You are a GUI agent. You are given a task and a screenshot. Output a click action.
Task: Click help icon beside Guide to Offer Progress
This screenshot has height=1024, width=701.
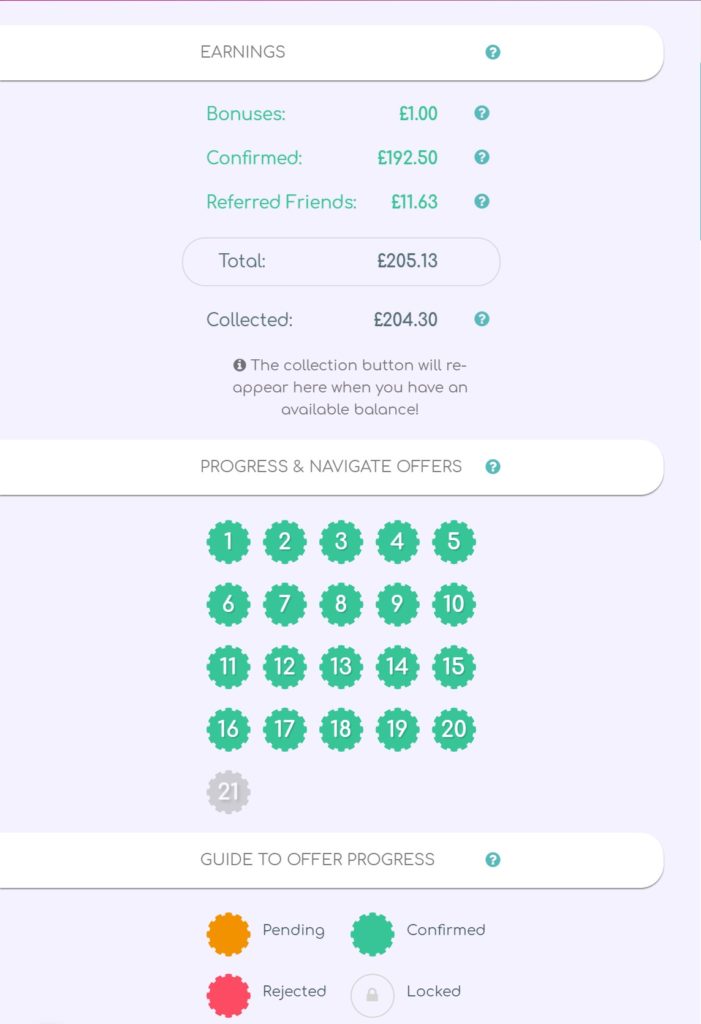click(x=493, y=859)
